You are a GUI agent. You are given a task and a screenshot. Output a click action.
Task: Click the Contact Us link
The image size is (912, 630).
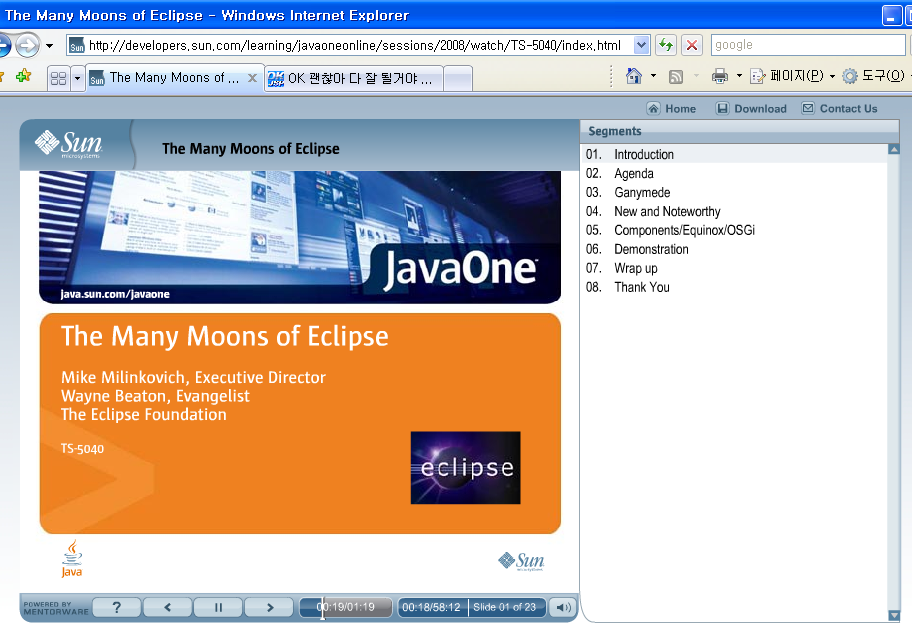(x=839, y=109)
